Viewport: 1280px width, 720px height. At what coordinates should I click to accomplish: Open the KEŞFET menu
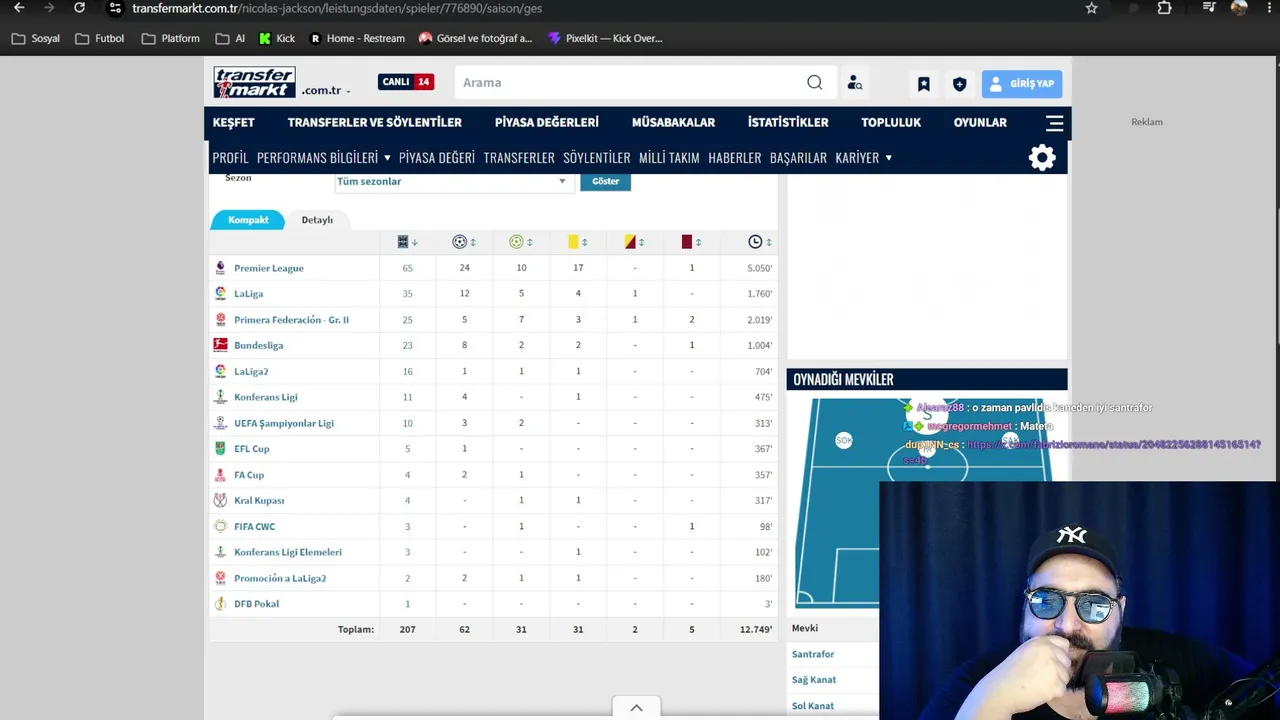(234, 122)
